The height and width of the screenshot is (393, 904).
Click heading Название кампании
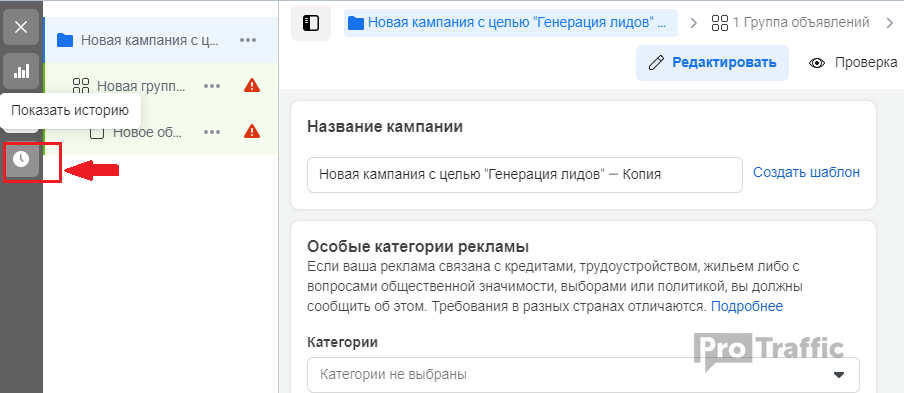point(385,127)
